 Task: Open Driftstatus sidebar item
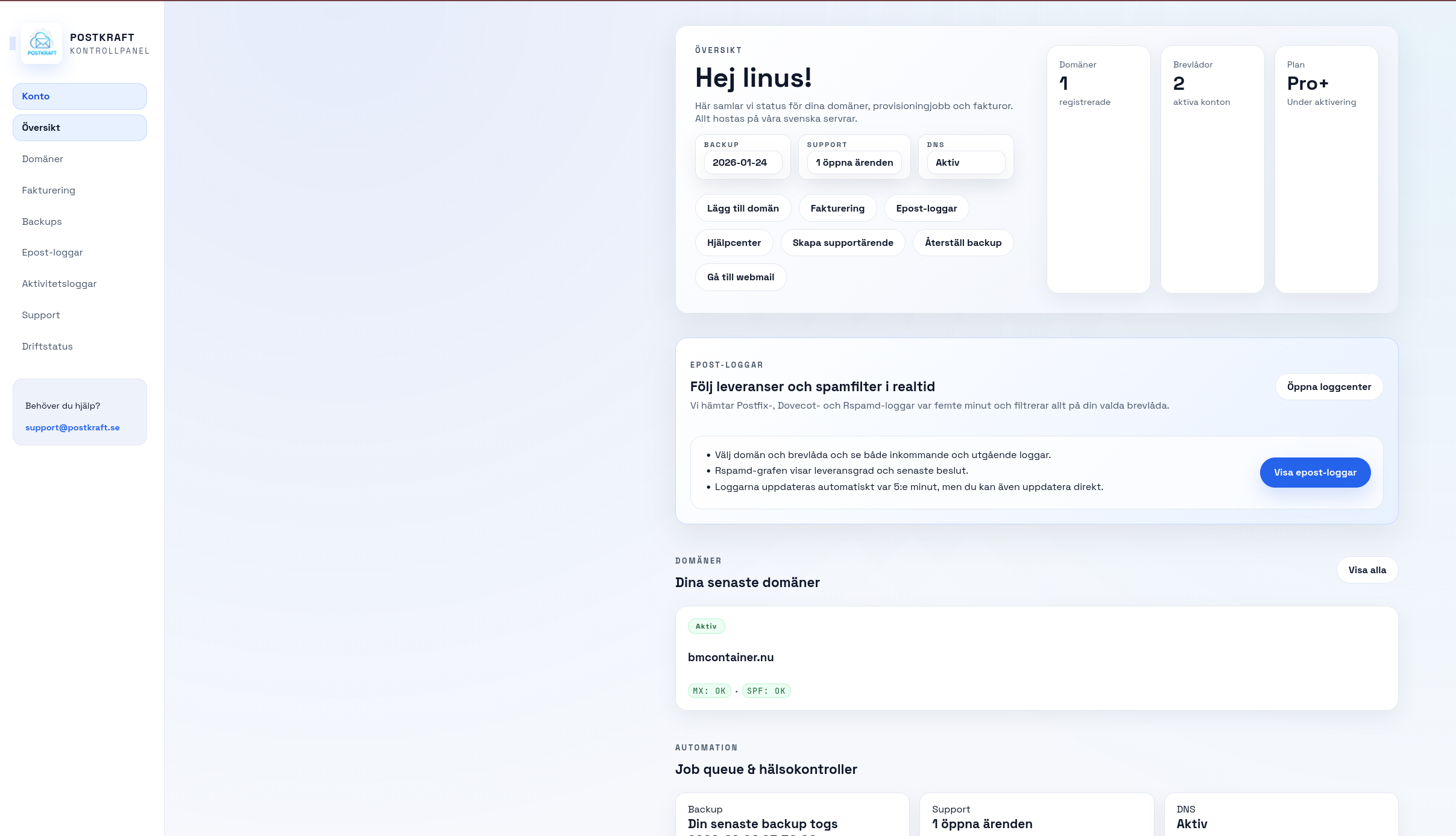[47, 347]
